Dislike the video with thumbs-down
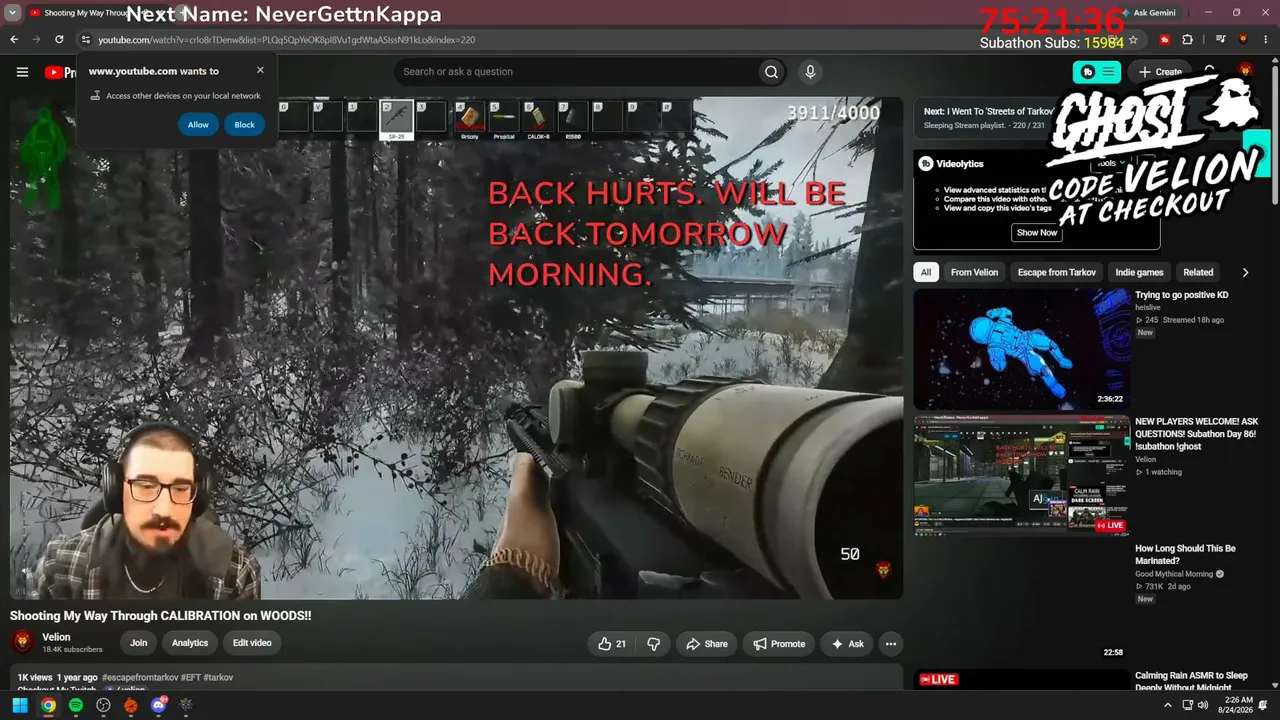The width and height of the screenshot is (1280, 720). point(654,644)
